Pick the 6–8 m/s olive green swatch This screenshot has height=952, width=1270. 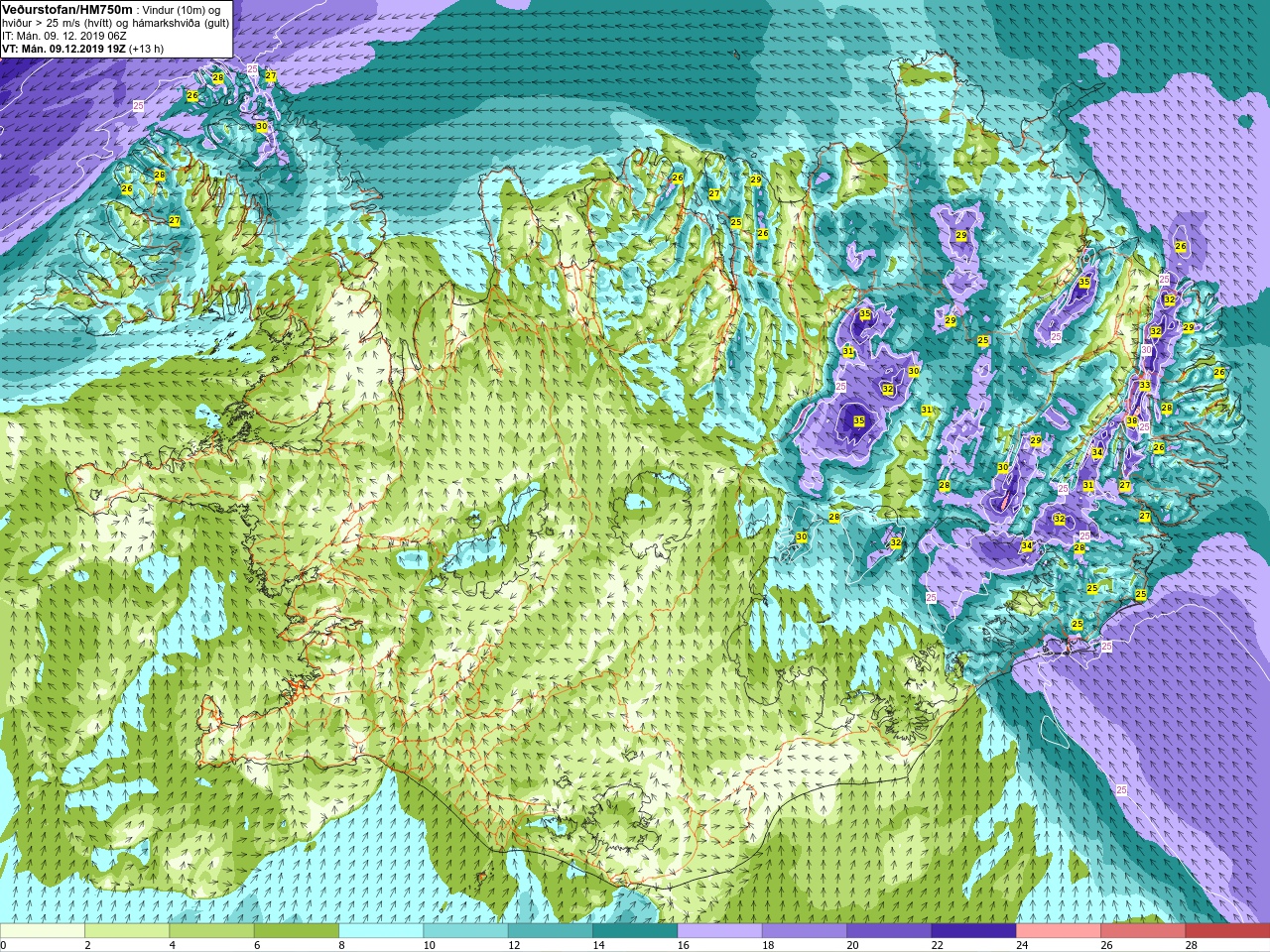click(296, 931)
